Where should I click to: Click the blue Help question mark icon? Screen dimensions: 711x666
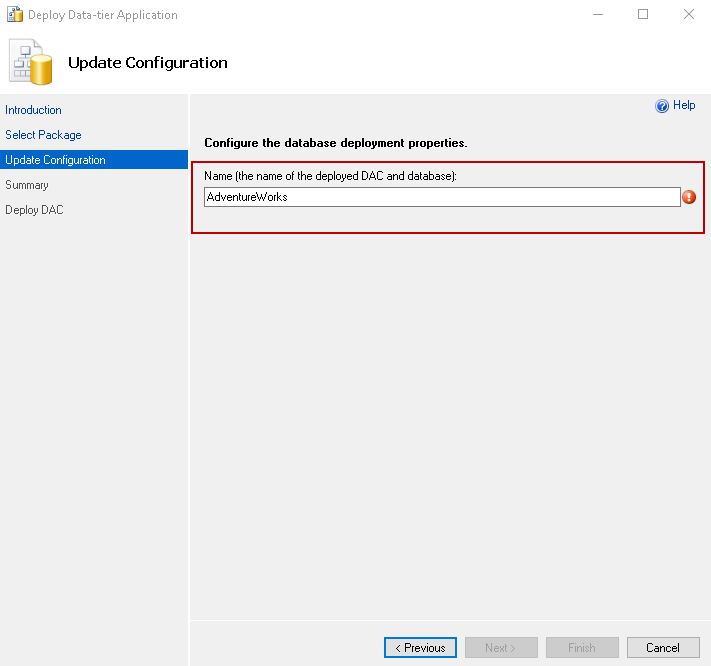pos(661,106)
